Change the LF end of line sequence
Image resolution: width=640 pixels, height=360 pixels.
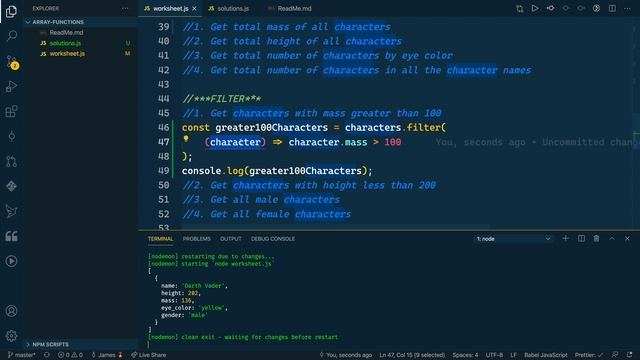(x=513, y=355)
